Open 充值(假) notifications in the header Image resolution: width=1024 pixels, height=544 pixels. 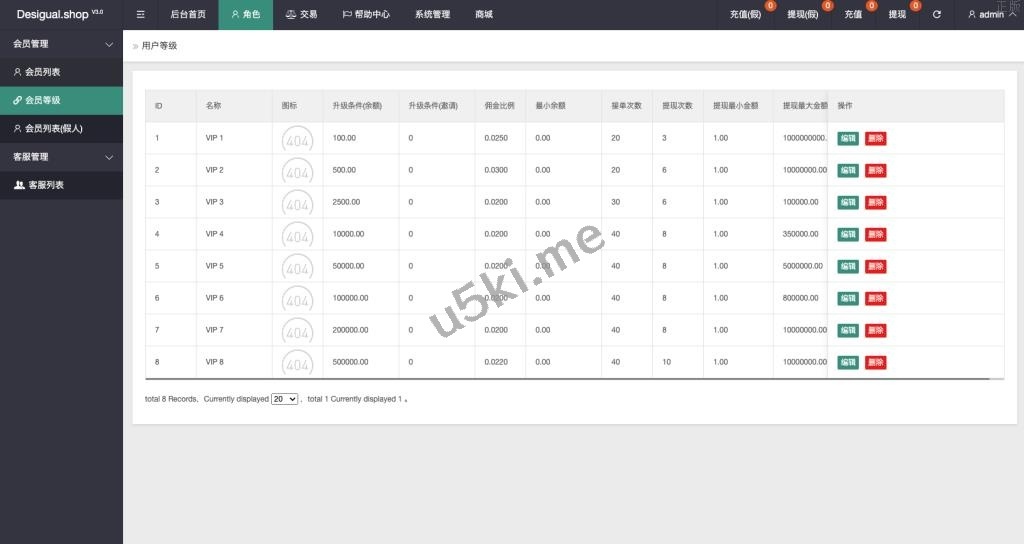click(x=746, y=15)
